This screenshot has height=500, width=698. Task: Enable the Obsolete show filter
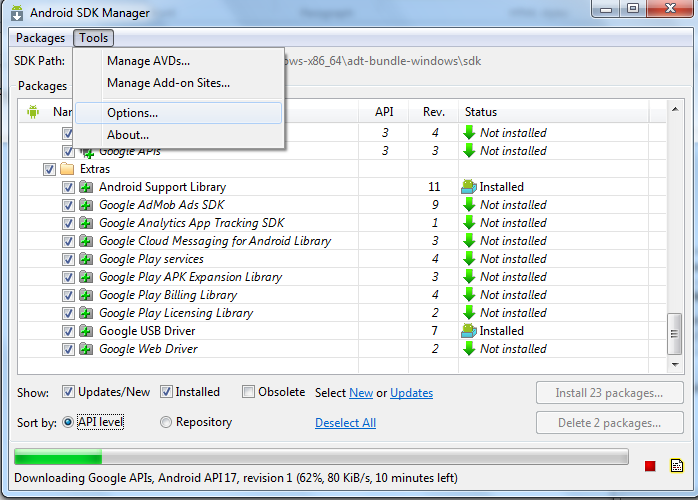(x=248, y=392)
